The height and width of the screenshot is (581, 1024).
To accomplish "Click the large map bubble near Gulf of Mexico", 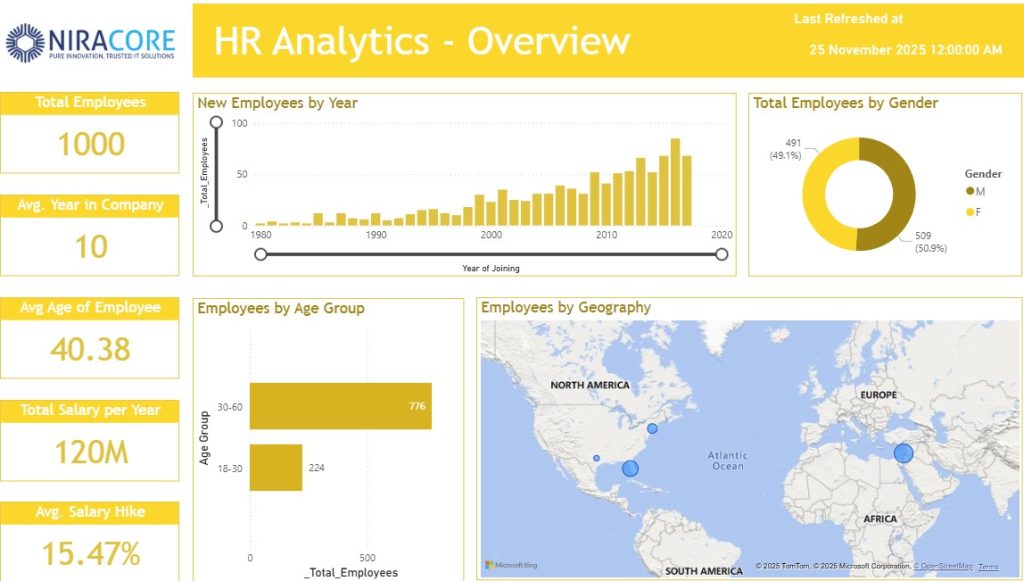I will [630, 468].
